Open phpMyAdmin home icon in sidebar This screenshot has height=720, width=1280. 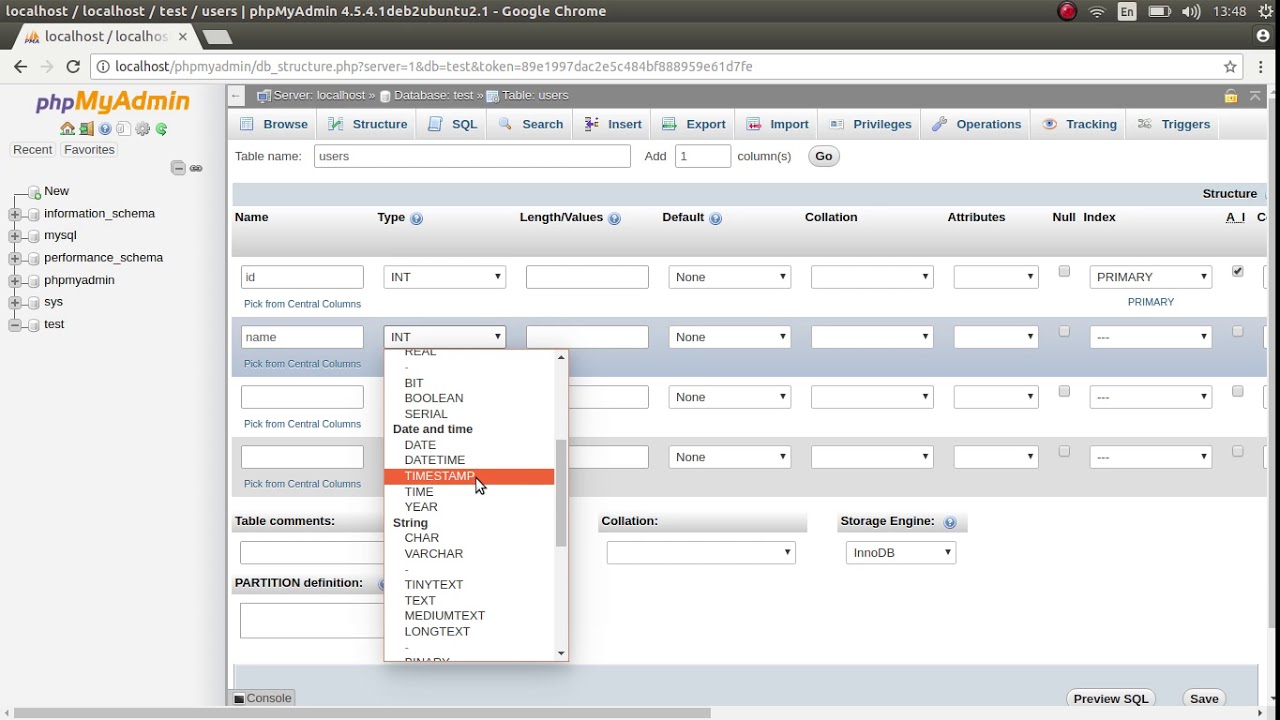tap(67, 129)
